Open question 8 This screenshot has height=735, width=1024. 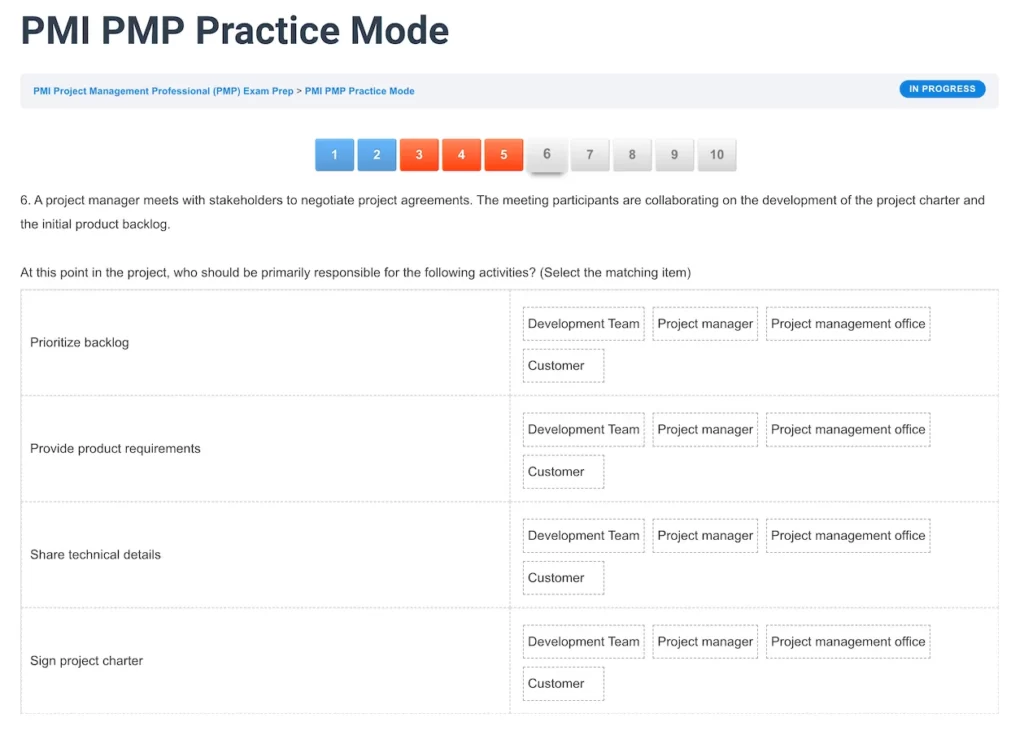point(632,155)
